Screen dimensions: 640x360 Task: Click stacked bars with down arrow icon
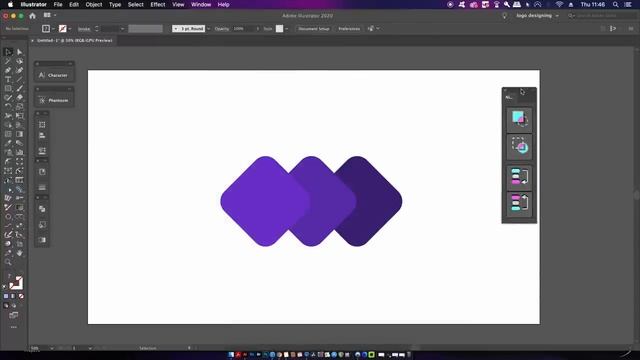519,177
